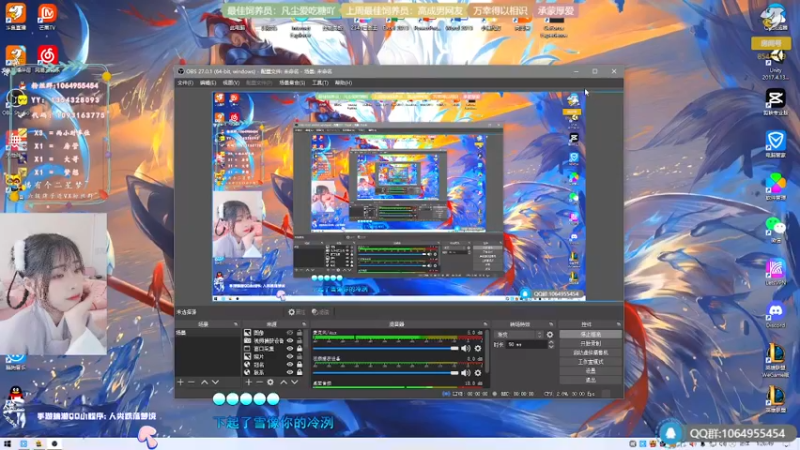Open the 帮助(H) menu in OBS
Screen dimensions: 800x450
click(343, 83)
